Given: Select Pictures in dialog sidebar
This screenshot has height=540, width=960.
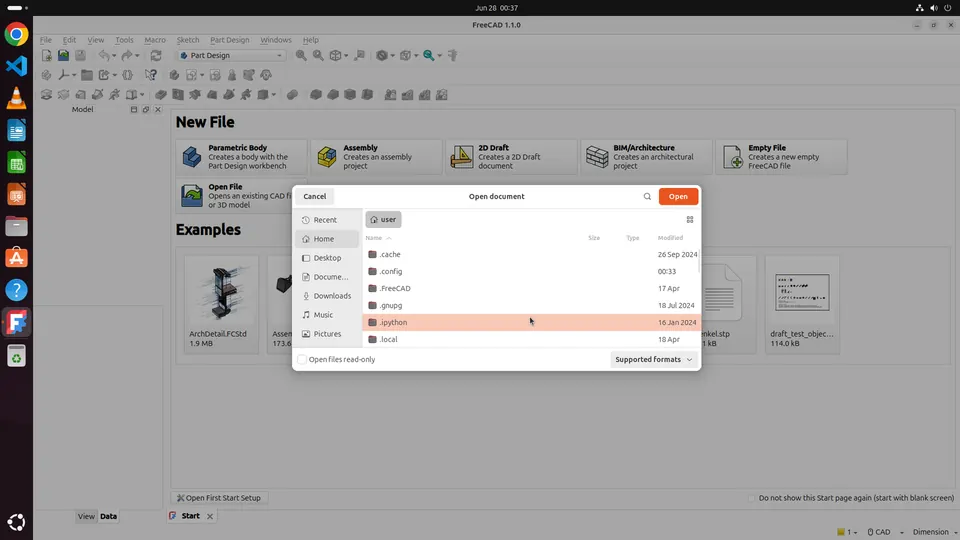Looking at the screenshot, I should pos(327,334).
